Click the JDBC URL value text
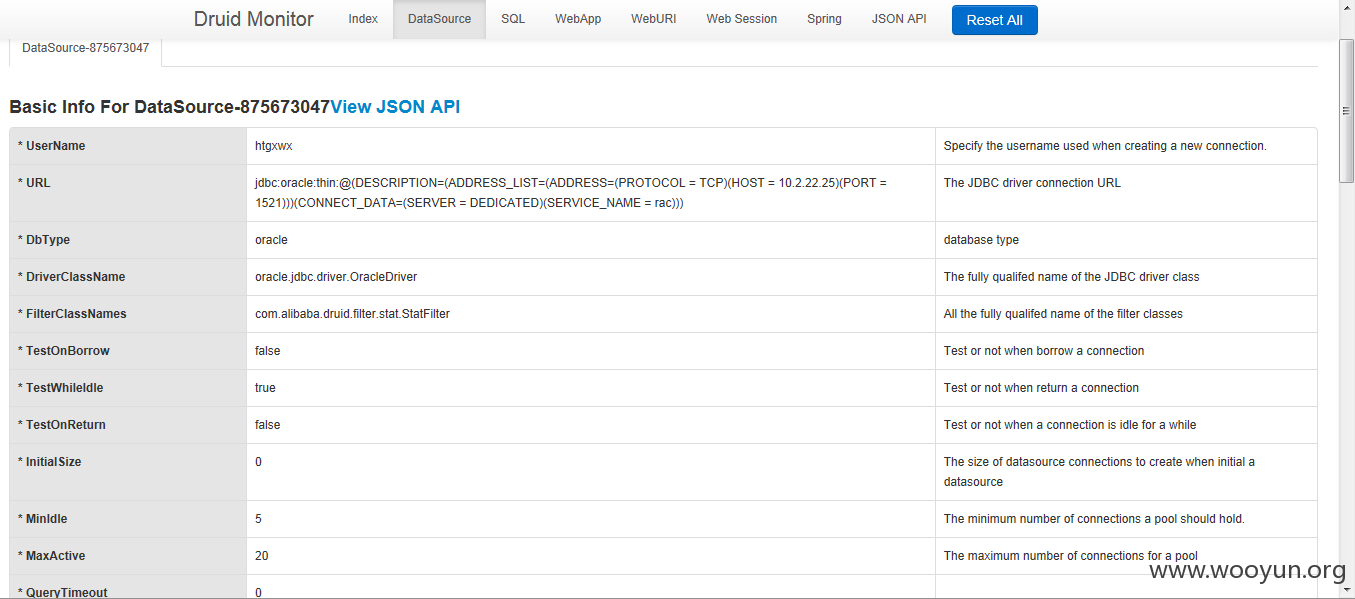This screenshot has height=599, width=1355. click(x=571, y=193)
